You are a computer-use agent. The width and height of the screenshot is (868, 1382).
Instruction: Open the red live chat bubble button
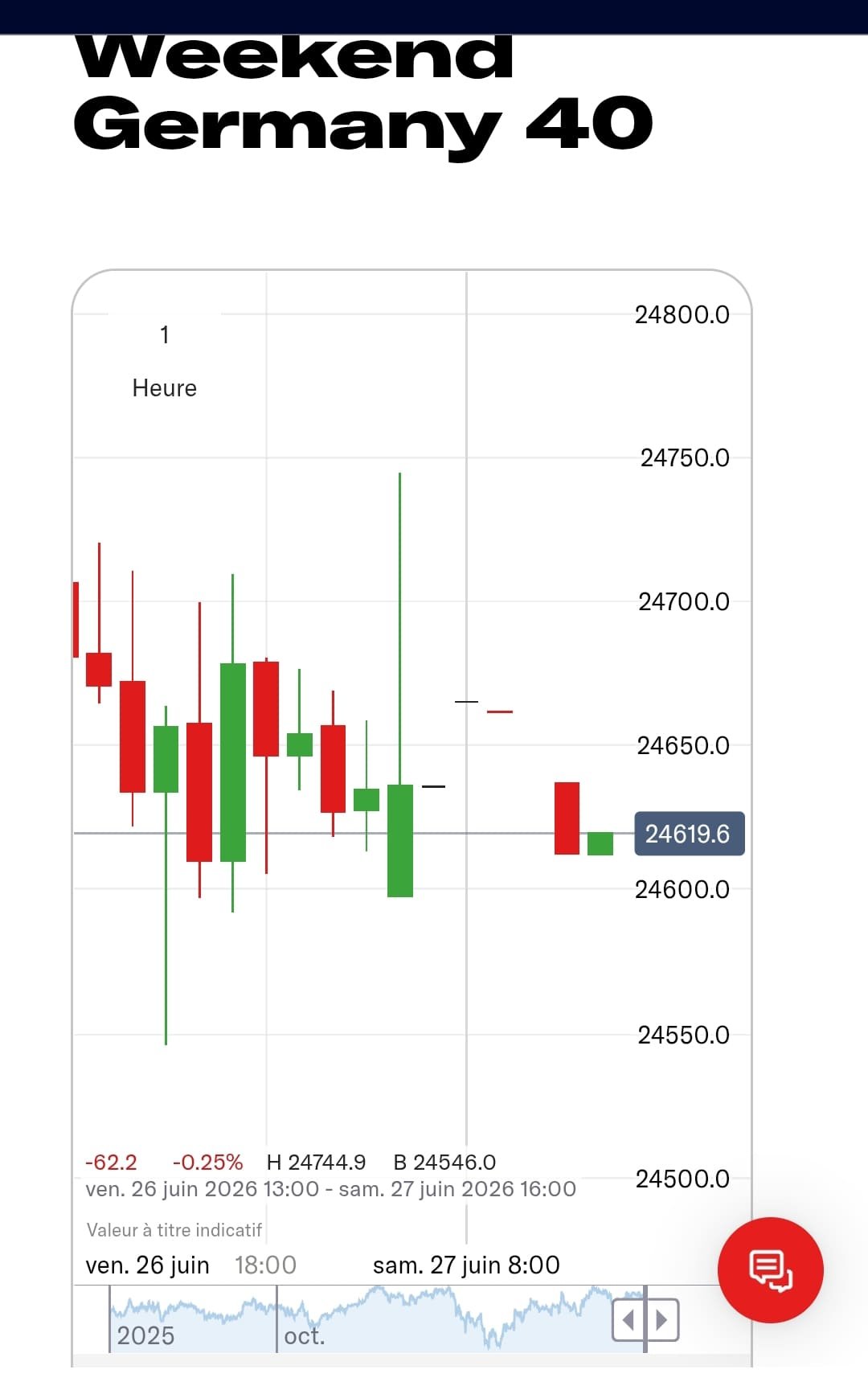[x=770, y=1269]
